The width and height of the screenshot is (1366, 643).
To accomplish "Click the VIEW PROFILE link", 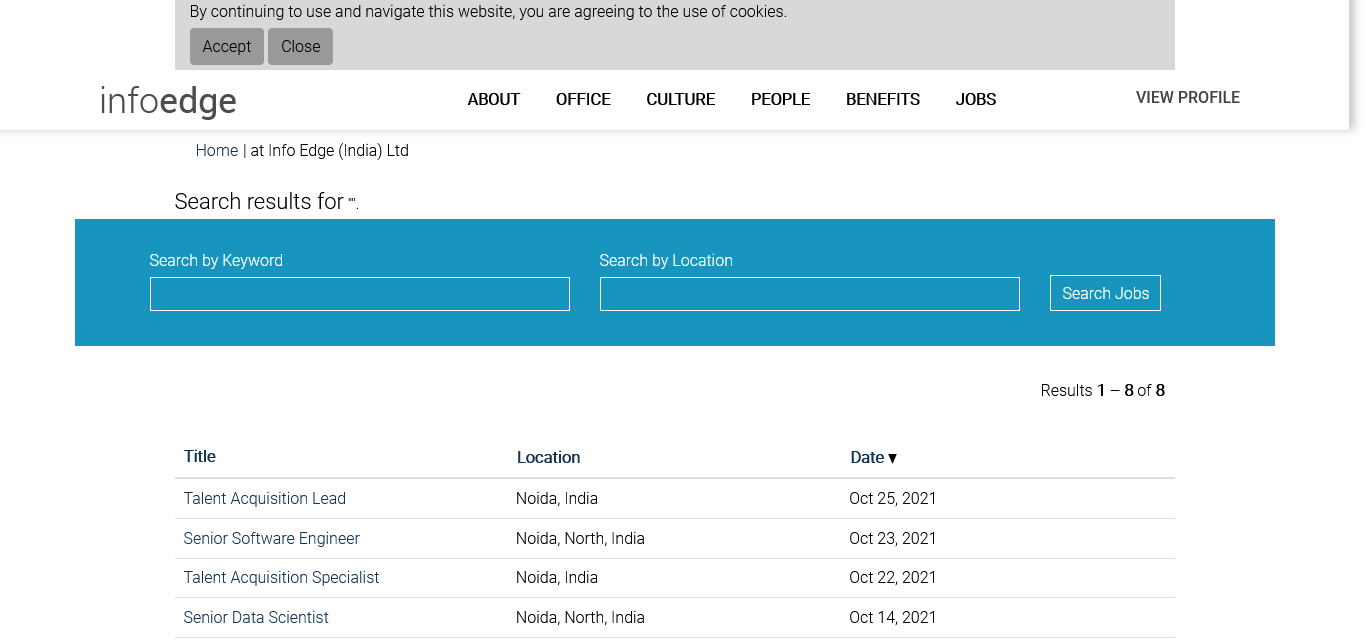I will (x=1187, y=98).
